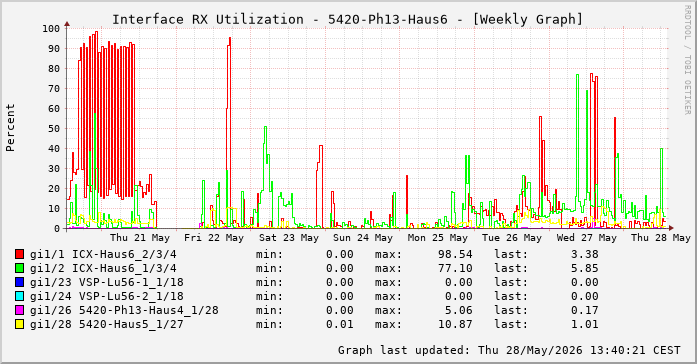Screen dimensions: 697x364
Task: Click the Sun 24 May axis label
Action: pos(363,238)
